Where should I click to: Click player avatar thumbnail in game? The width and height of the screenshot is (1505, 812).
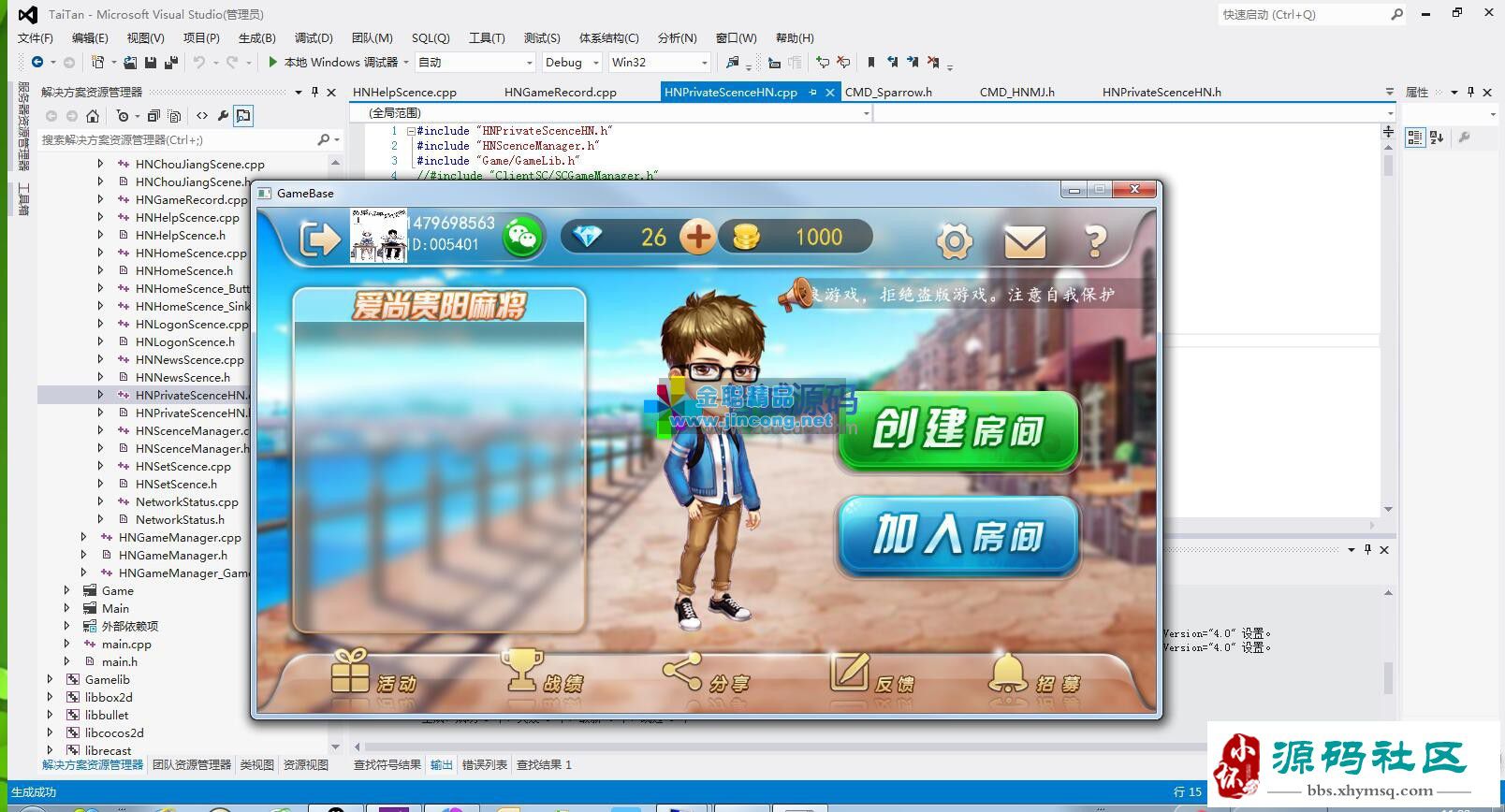(x=378, y=236)
